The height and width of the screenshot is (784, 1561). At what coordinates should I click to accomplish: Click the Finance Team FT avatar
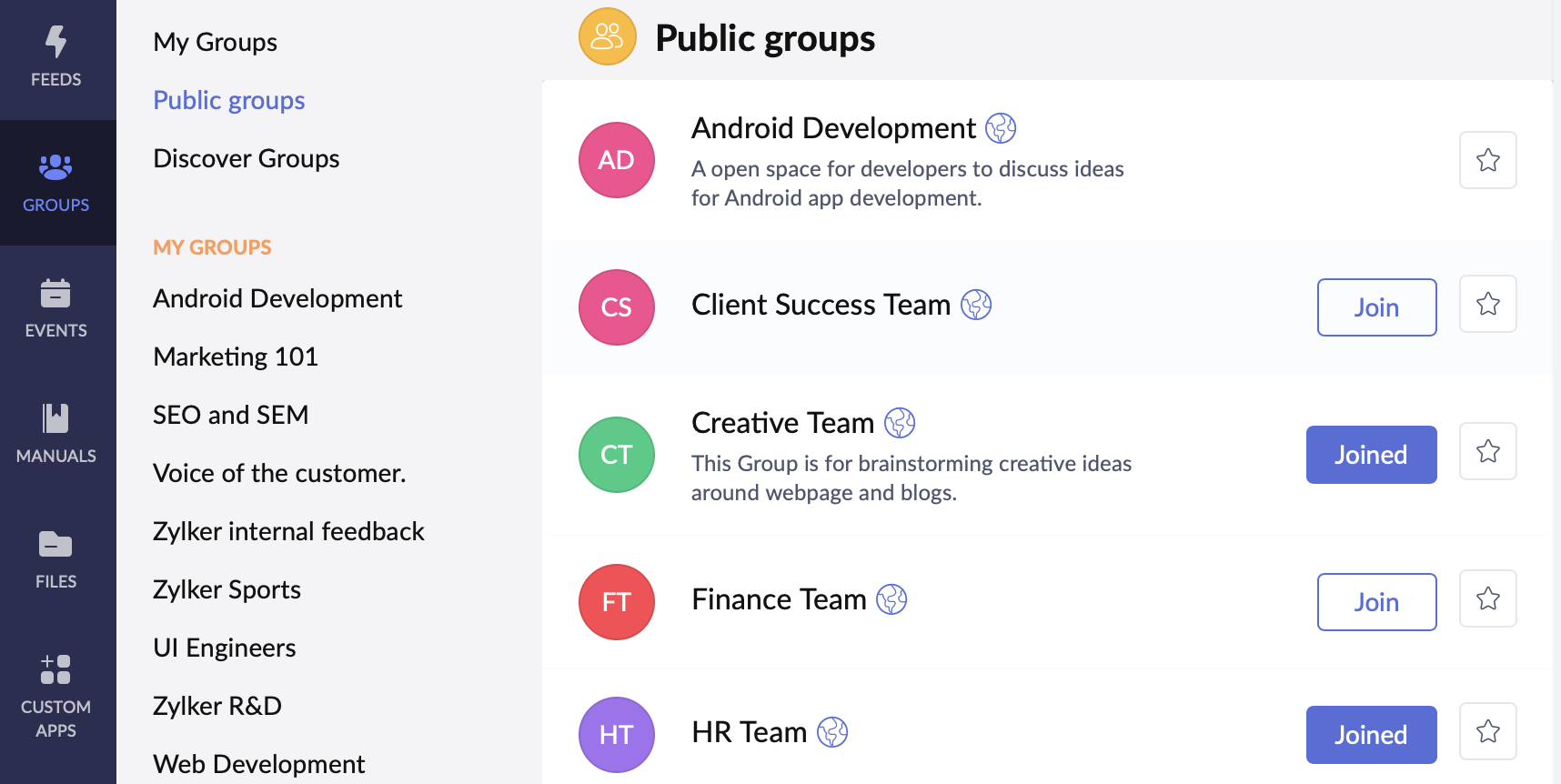[616, 602]
